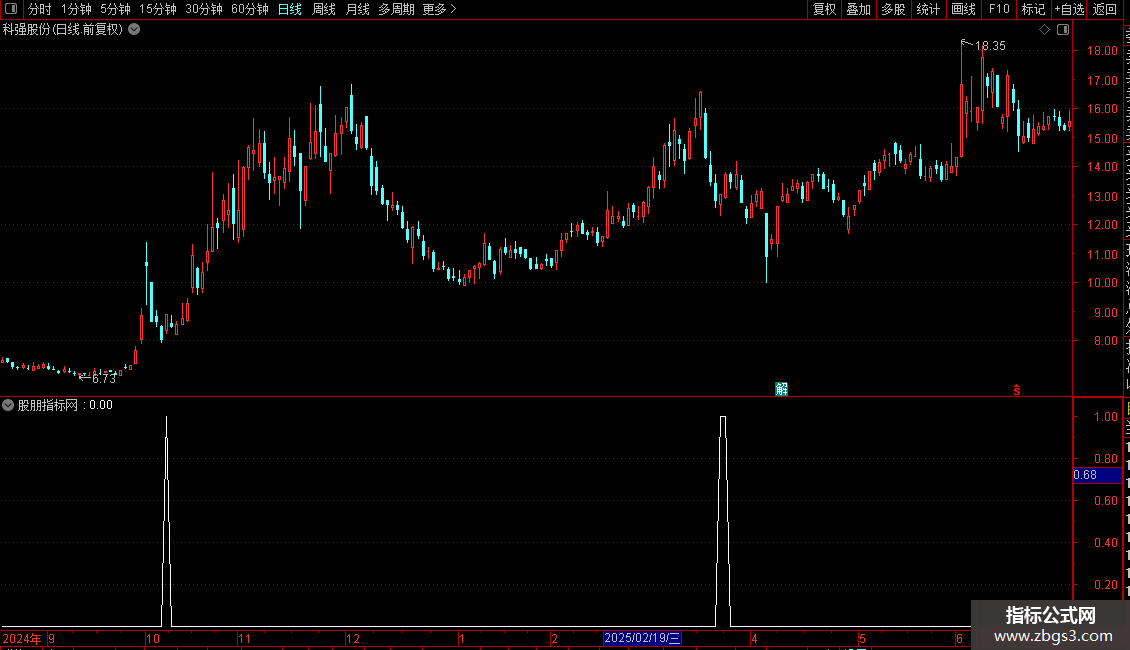Click the red $ marker on chart
Viewport: 1130px width, 650px height.
(1017, 391)
